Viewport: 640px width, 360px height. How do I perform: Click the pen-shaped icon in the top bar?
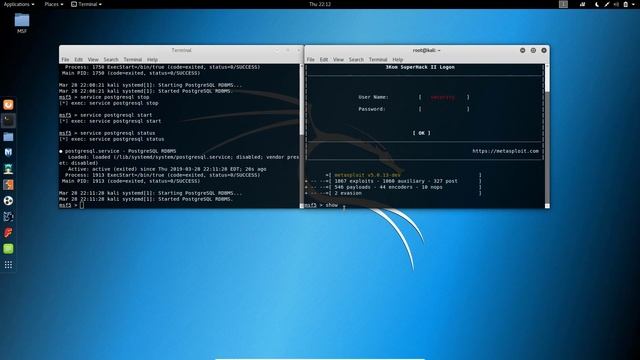tap(607, 4)
